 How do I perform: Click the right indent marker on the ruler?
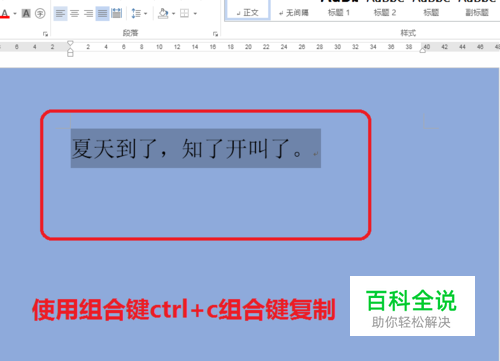[423, 50]
